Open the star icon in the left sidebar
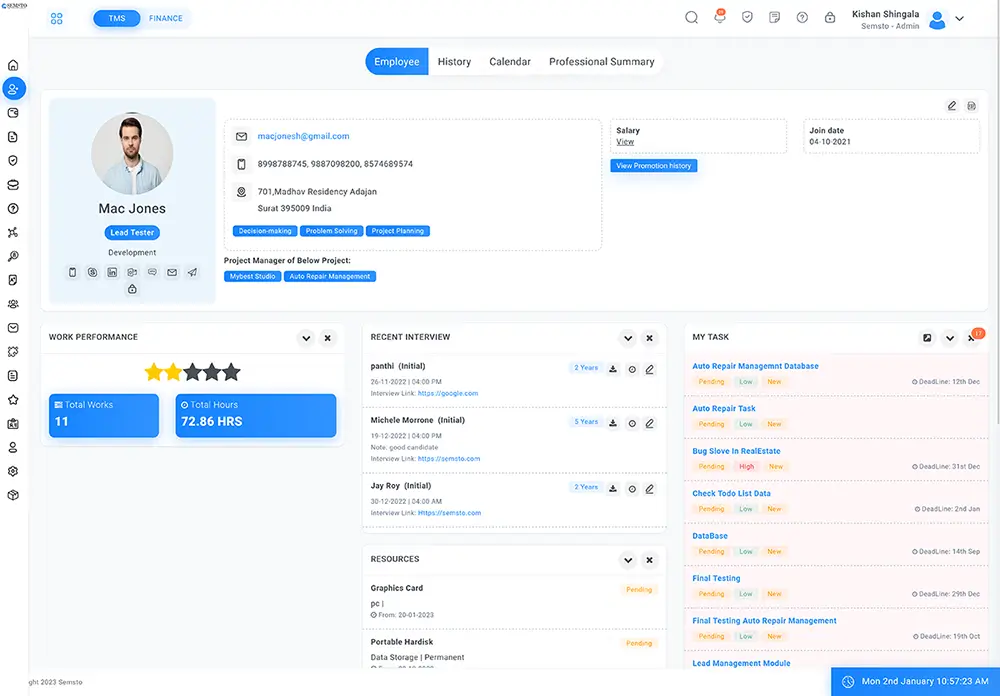 coord(13,399)
